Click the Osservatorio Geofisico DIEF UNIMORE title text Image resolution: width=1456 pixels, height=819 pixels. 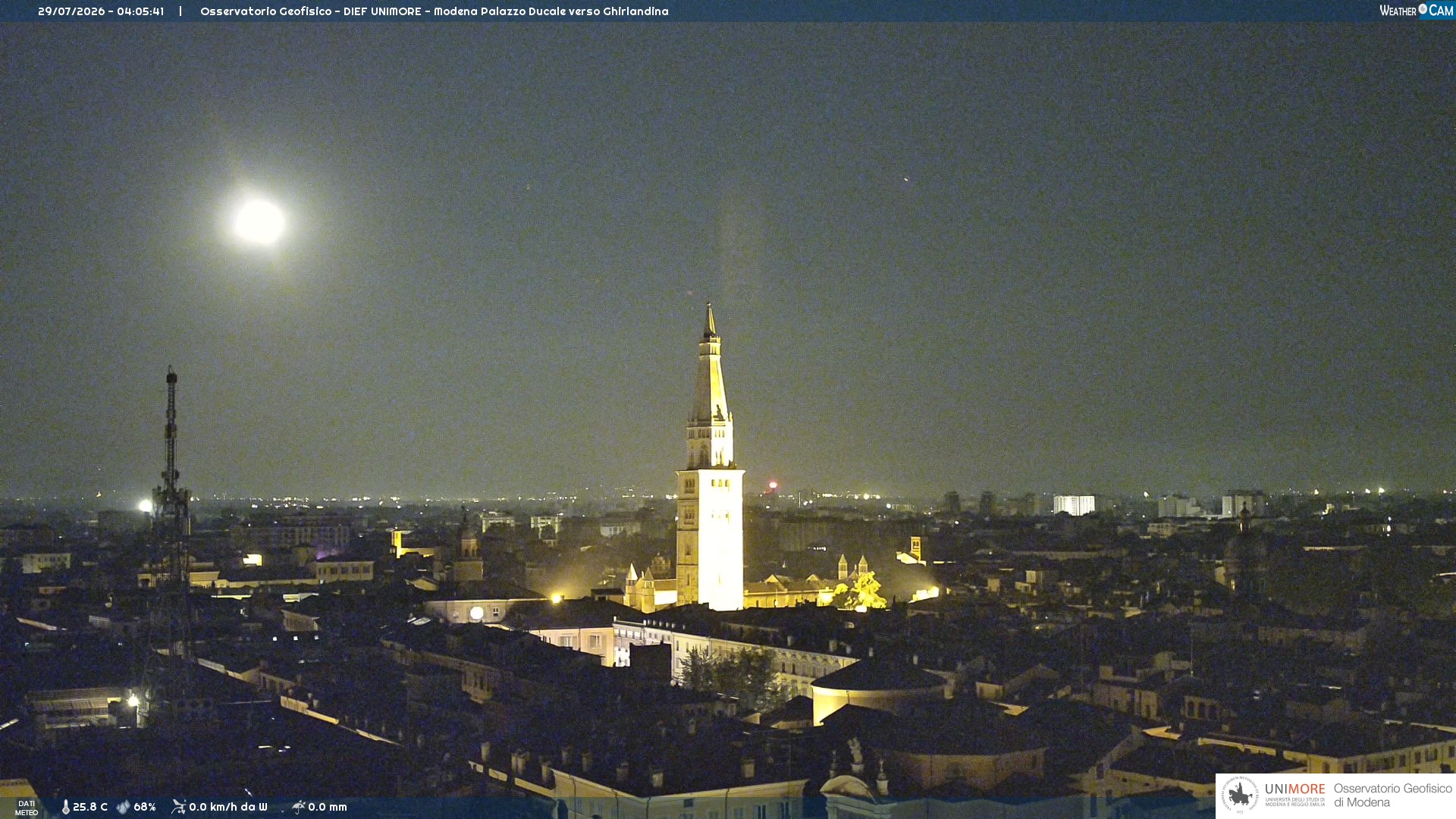(x=435, y=11)
